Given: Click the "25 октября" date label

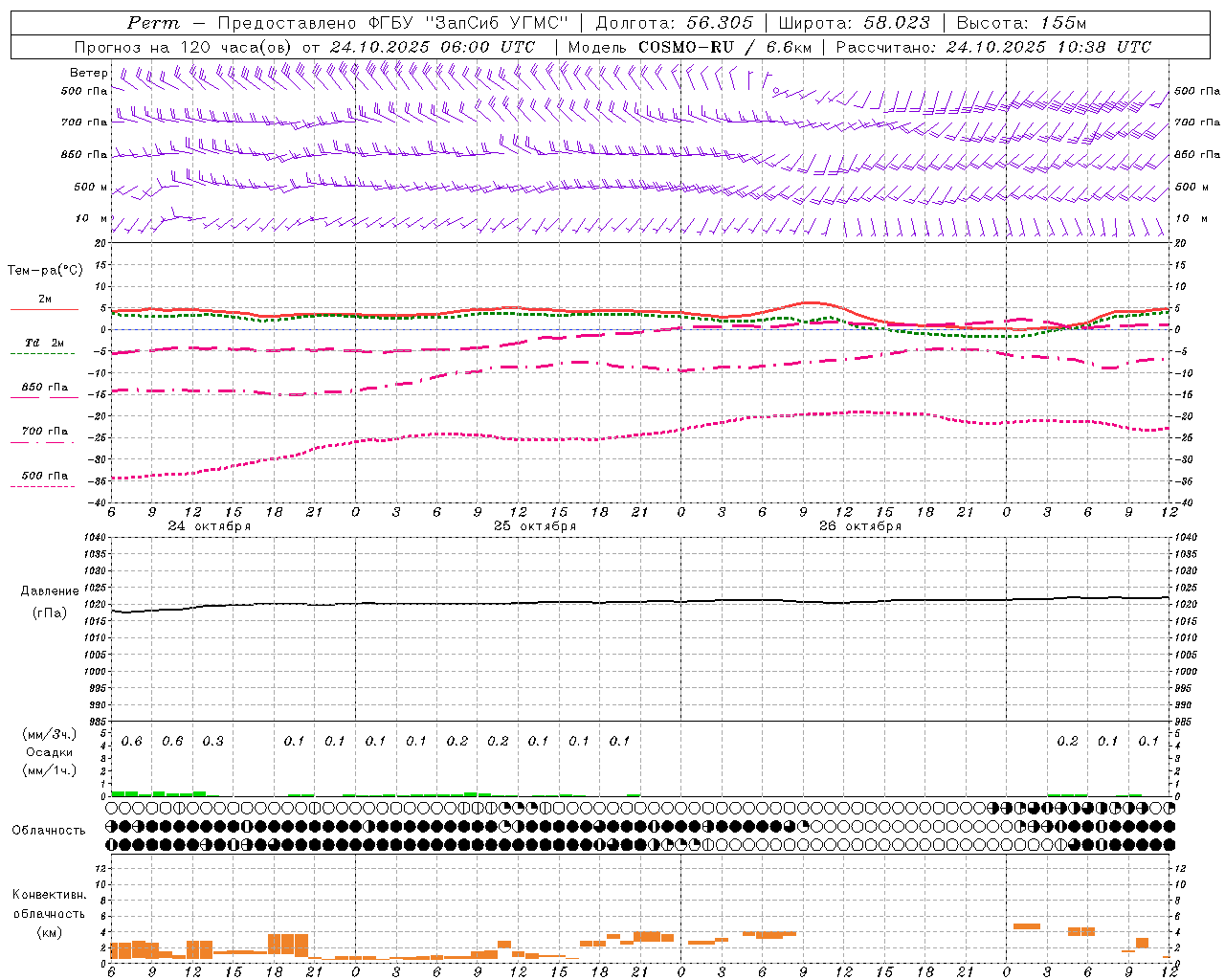Looking at the screenshot, I should [x=535, y=526].
